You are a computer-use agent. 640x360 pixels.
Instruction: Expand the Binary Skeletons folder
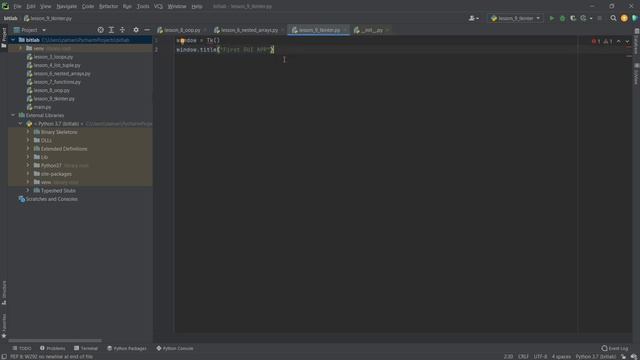pyautogui.click(x=28, y=132)
